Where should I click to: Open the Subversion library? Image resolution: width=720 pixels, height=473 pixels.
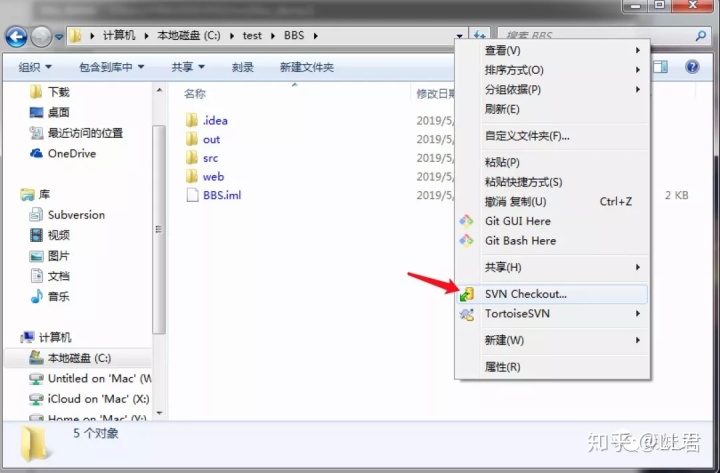point(67,215)
